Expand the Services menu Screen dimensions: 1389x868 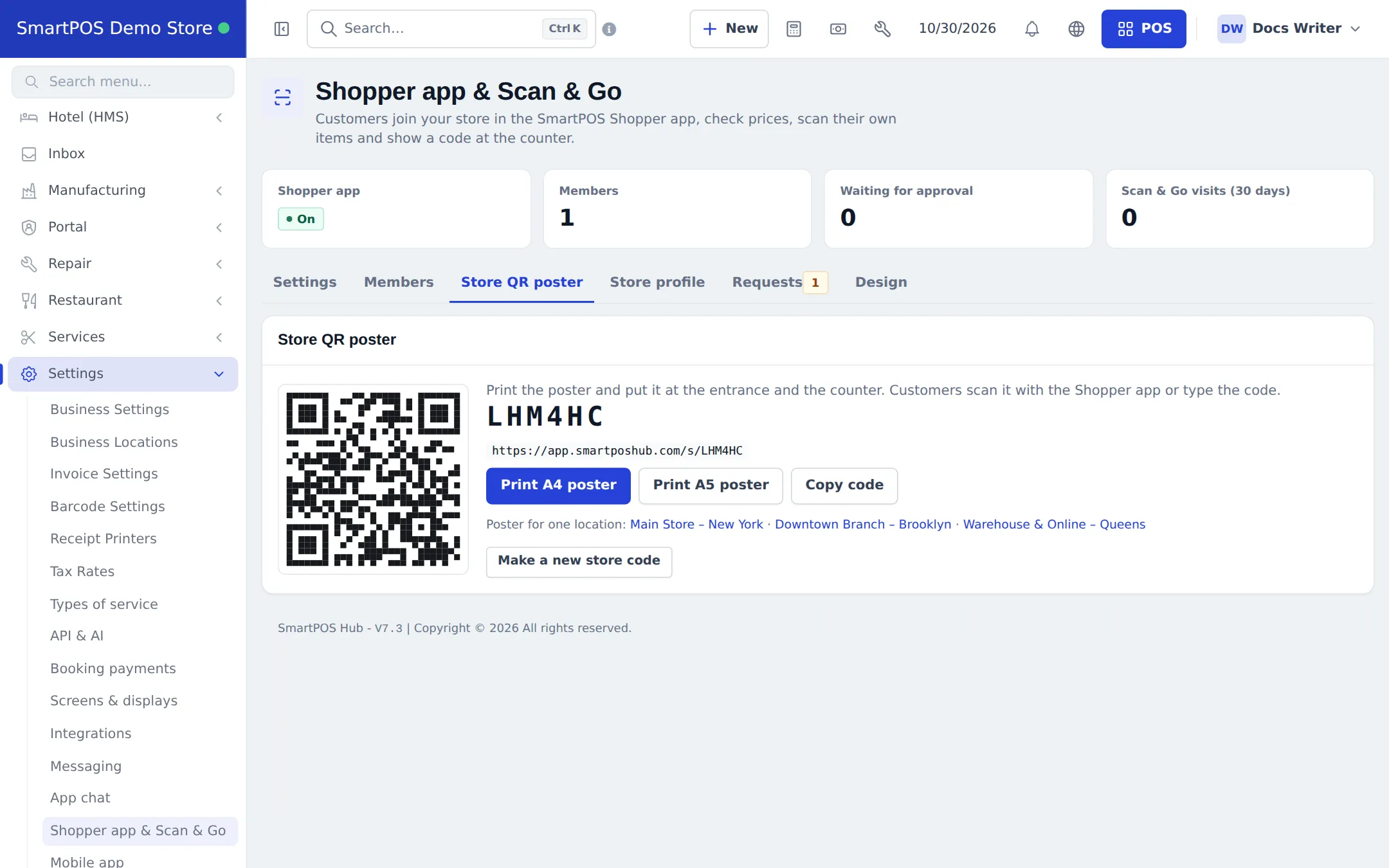coord(123,337)
